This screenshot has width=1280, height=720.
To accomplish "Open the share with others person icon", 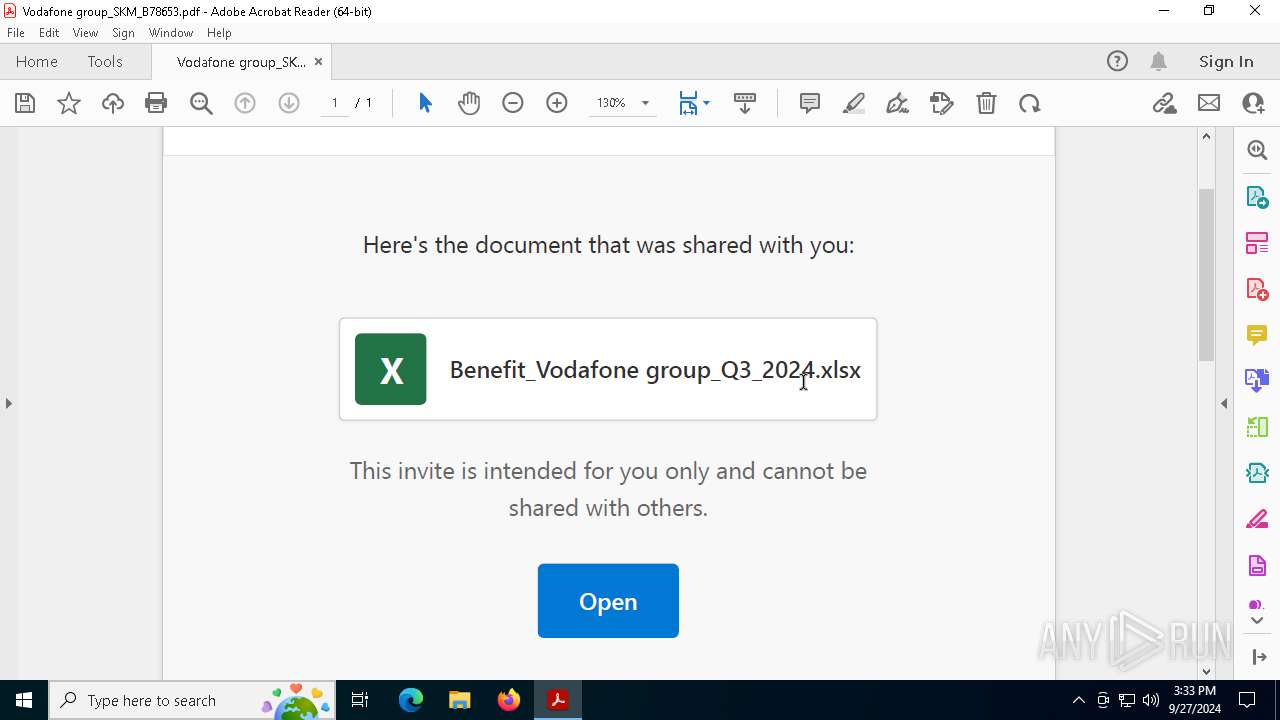I will 1253,103.
